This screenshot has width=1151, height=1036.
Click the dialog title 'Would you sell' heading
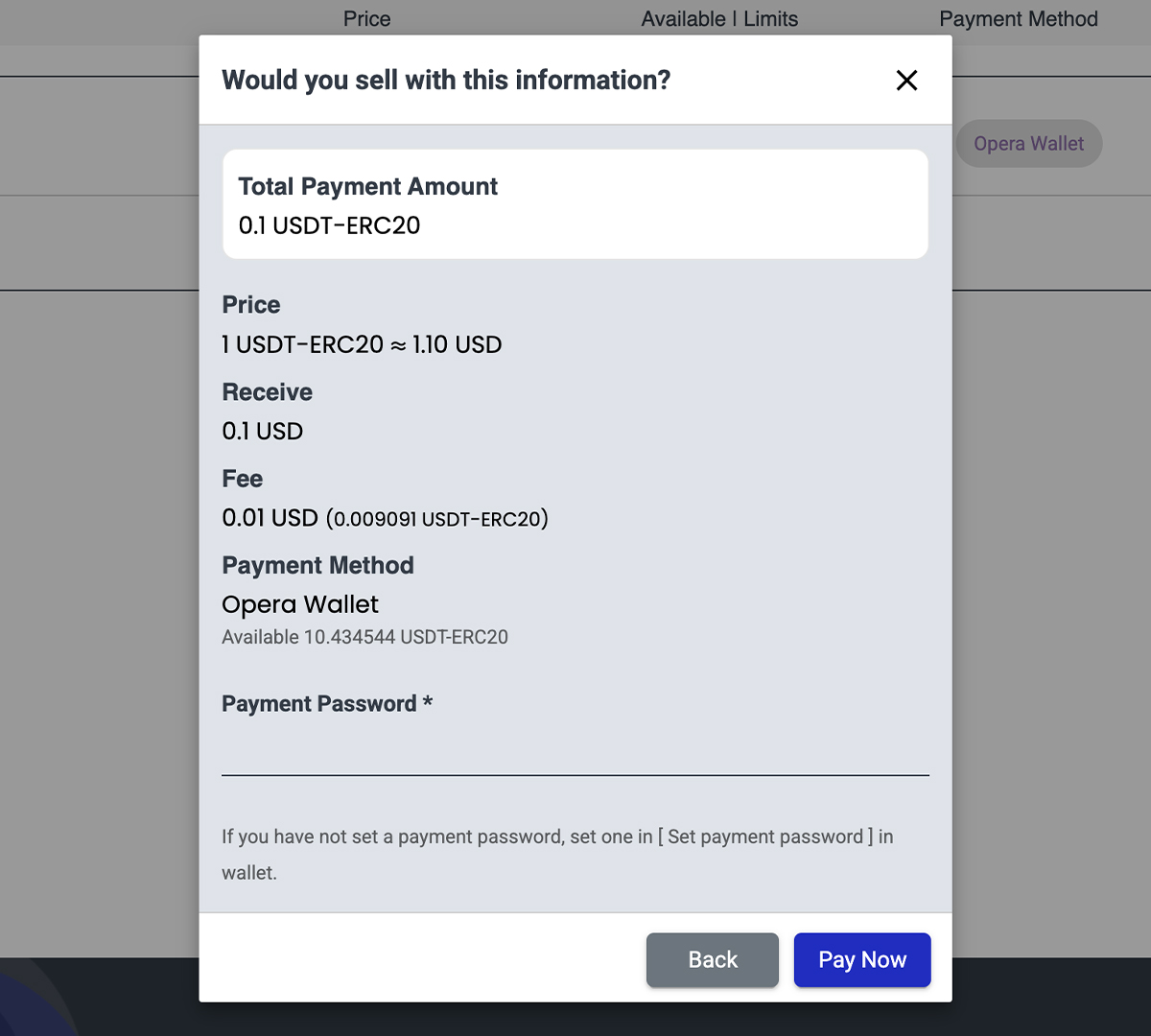pyautogui.click(x=446, y=80)
